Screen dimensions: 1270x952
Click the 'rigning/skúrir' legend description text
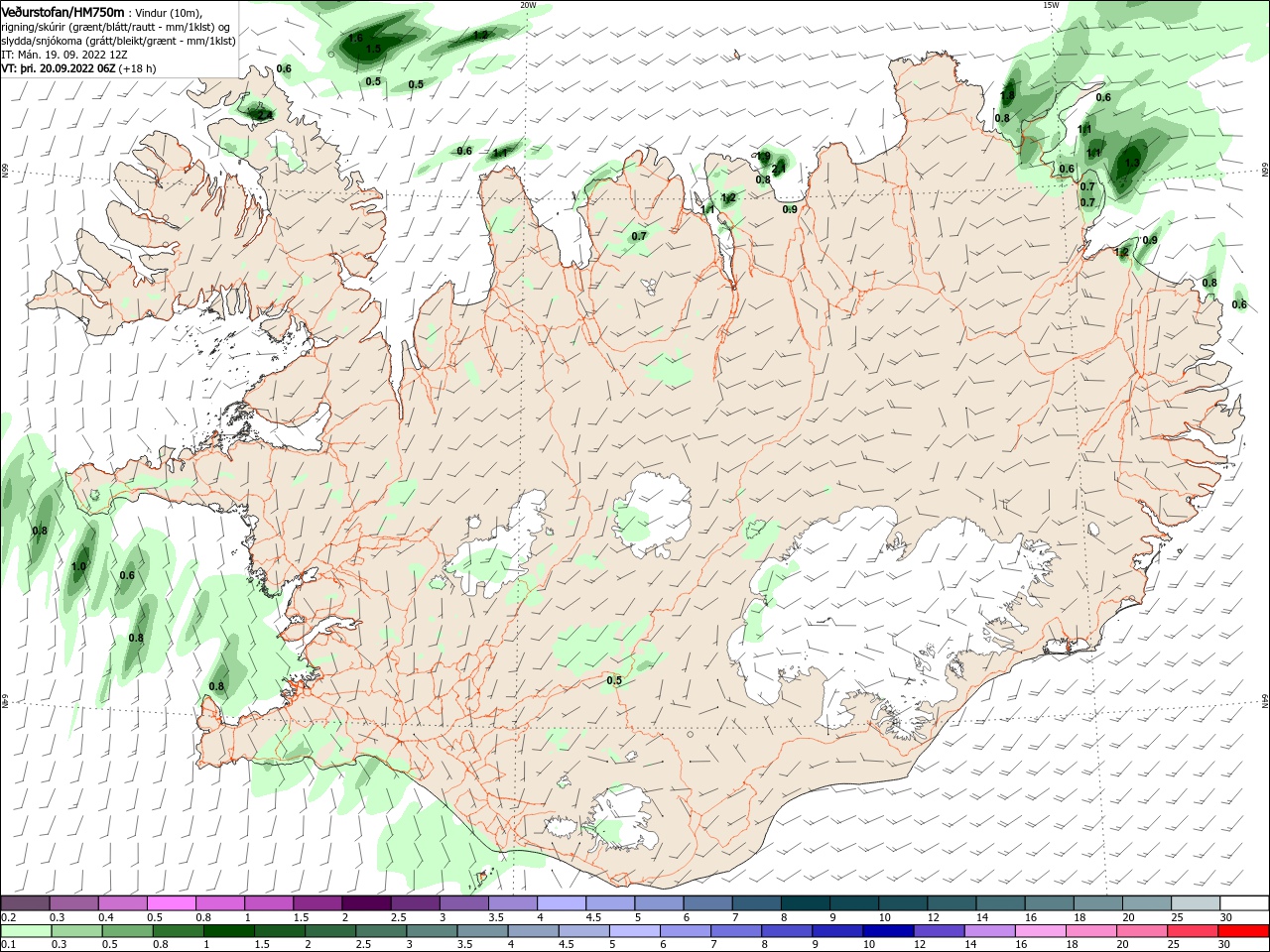(x=33, y=27)
